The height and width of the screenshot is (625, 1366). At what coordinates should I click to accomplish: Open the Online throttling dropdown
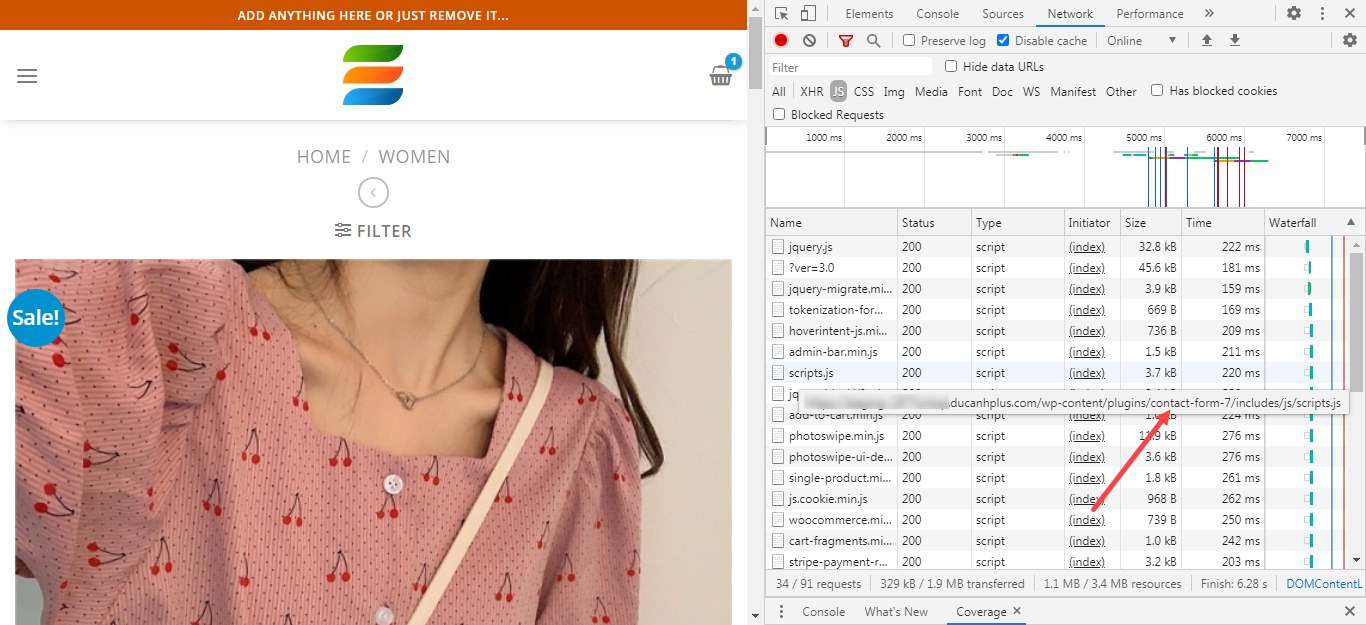(x=1141, y=41)
